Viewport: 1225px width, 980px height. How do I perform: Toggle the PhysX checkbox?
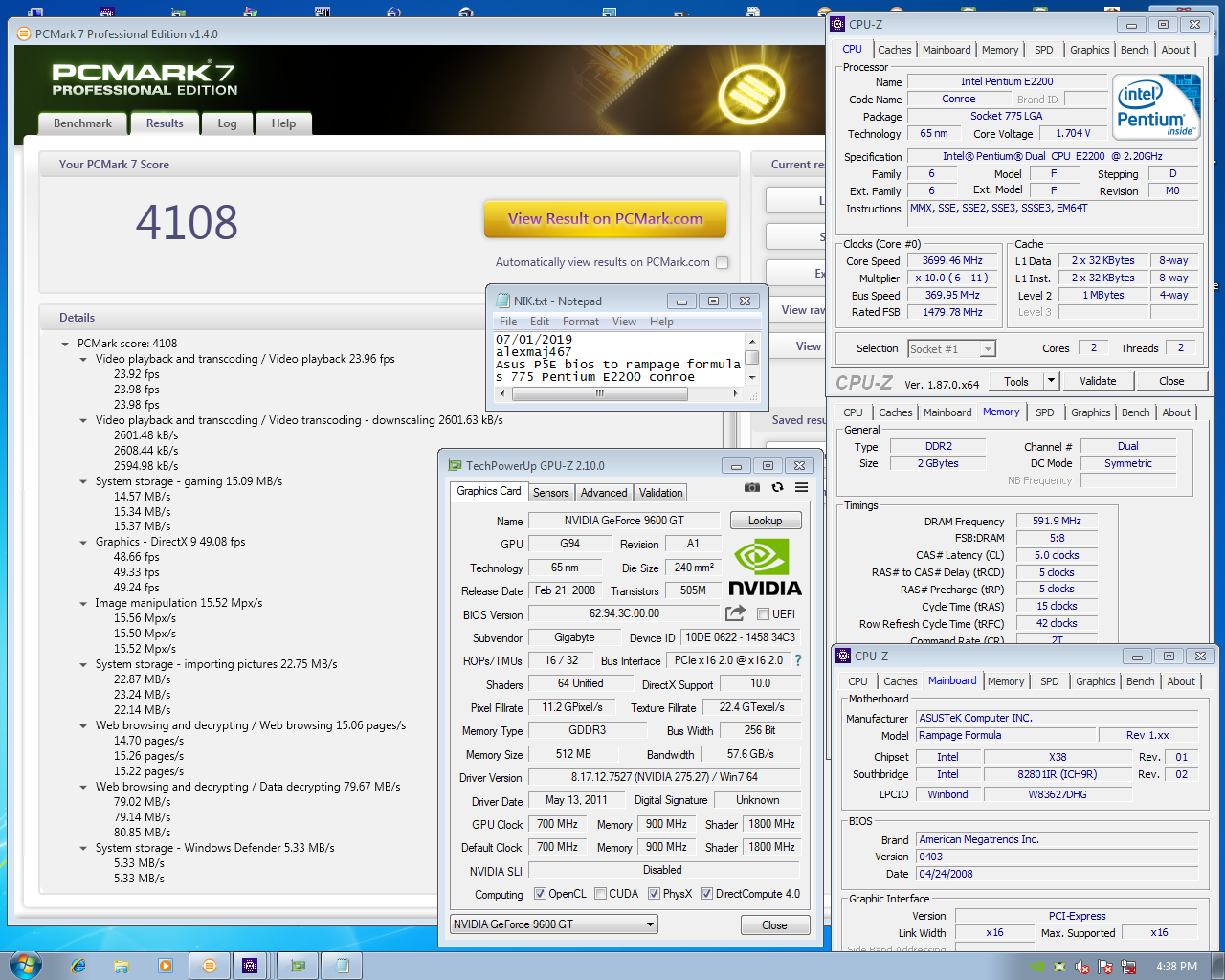[654, 894]
